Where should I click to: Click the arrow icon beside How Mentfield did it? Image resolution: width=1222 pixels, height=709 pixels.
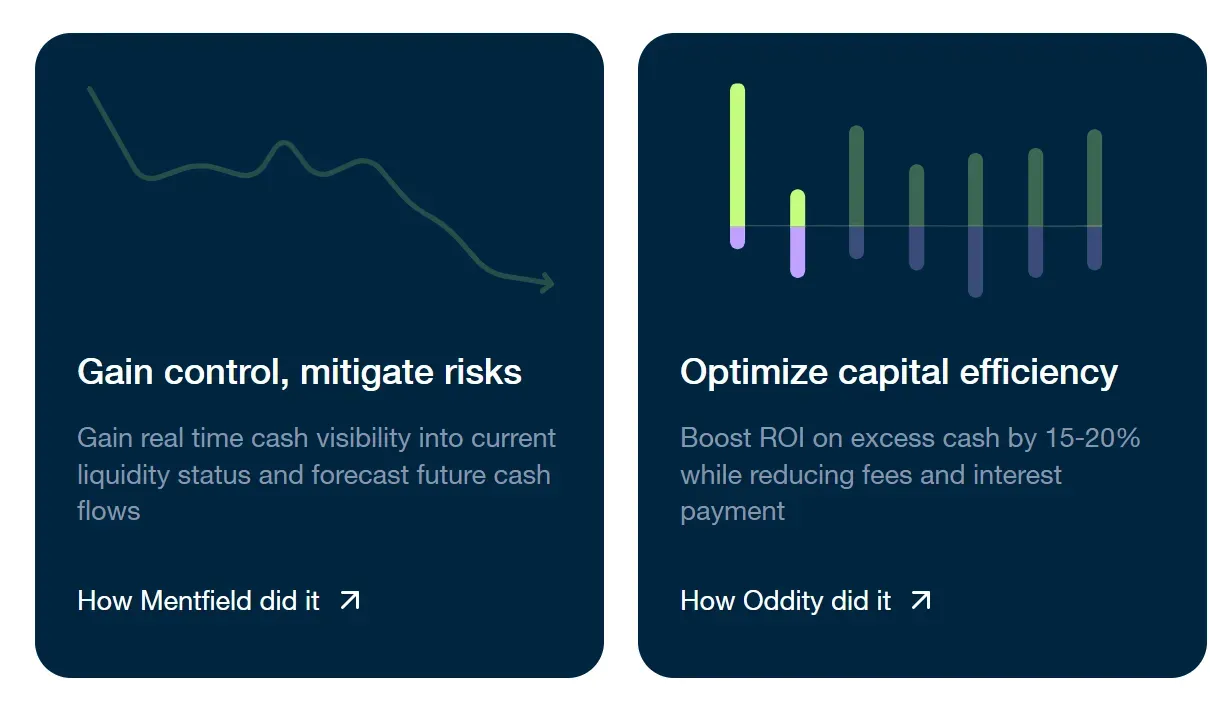[349, 600]
